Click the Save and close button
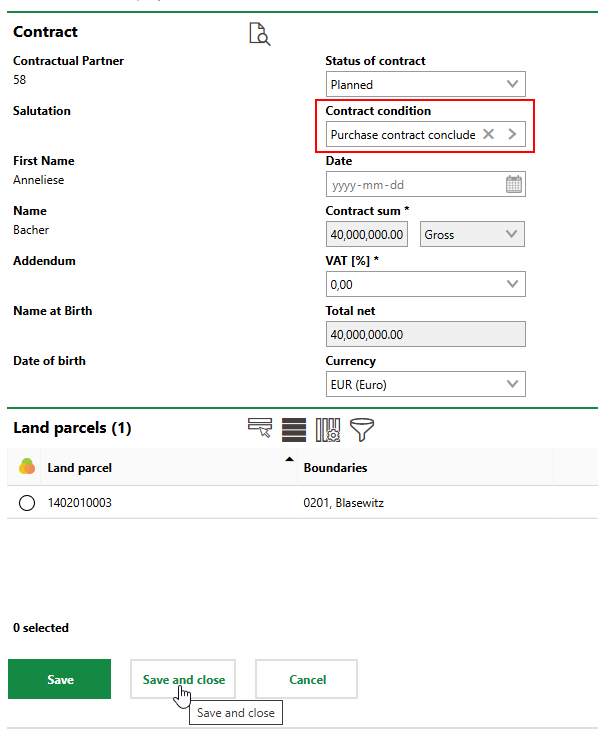 (x=183, y=679)
